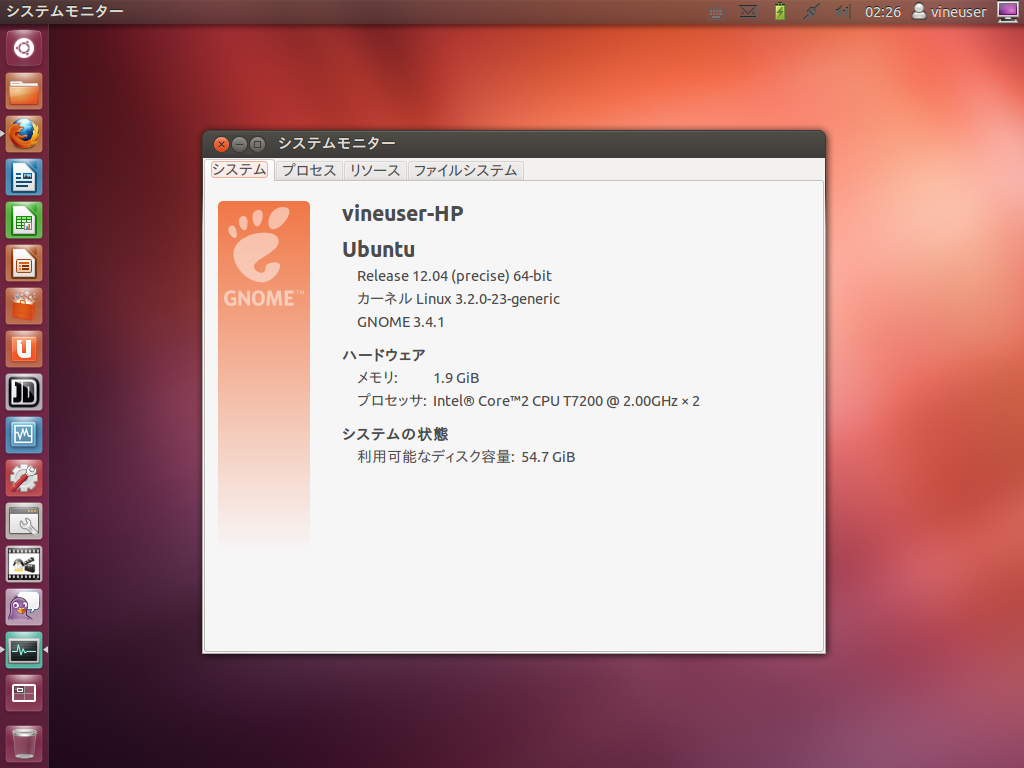The height and width of the screenshot is (768, 1024).
Task: Click the Release 12.04 (precise) 64-bit line
Action: click(x=455, y=276)
